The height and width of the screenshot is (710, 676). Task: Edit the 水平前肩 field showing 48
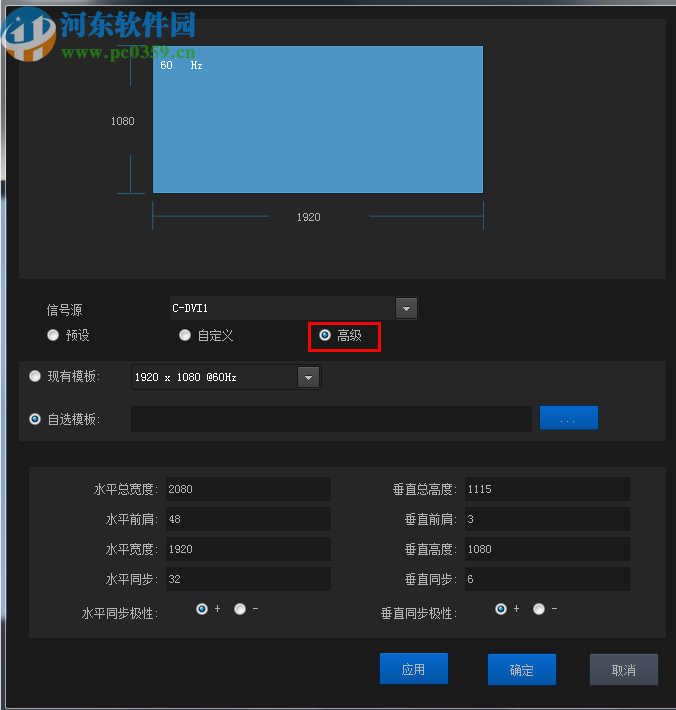(248, 519)
